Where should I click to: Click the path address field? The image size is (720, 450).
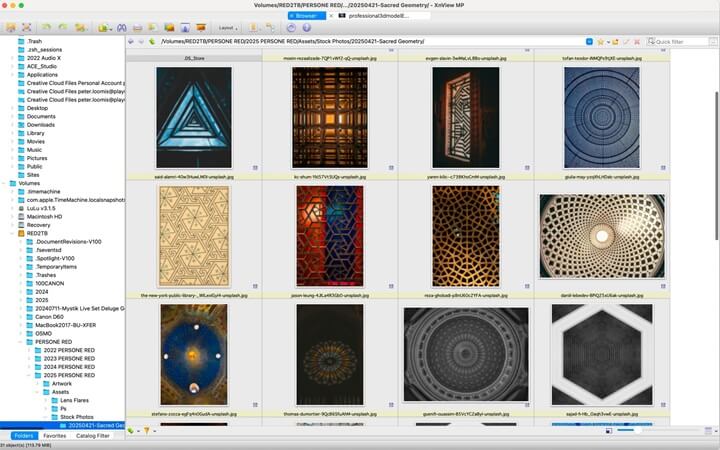(x=372, y=41)
